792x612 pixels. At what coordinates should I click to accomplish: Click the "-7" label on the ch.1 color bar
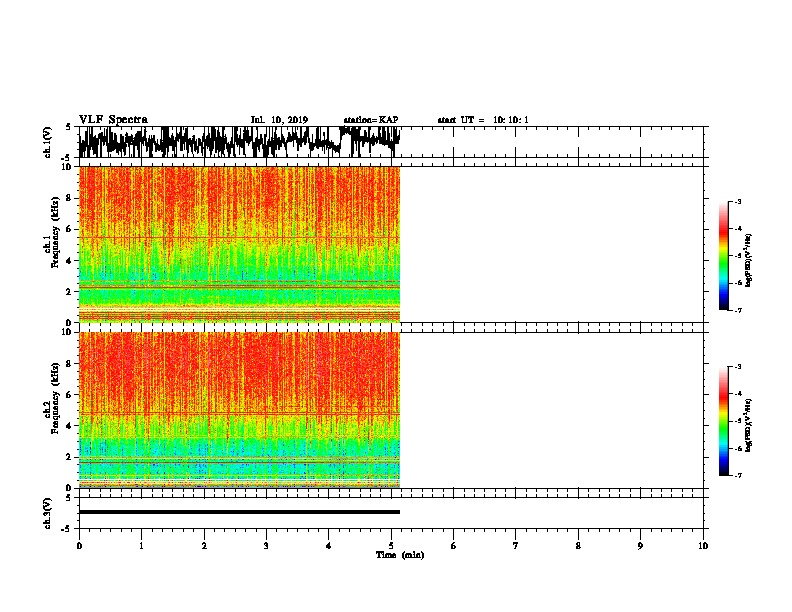tap(737, 310)
